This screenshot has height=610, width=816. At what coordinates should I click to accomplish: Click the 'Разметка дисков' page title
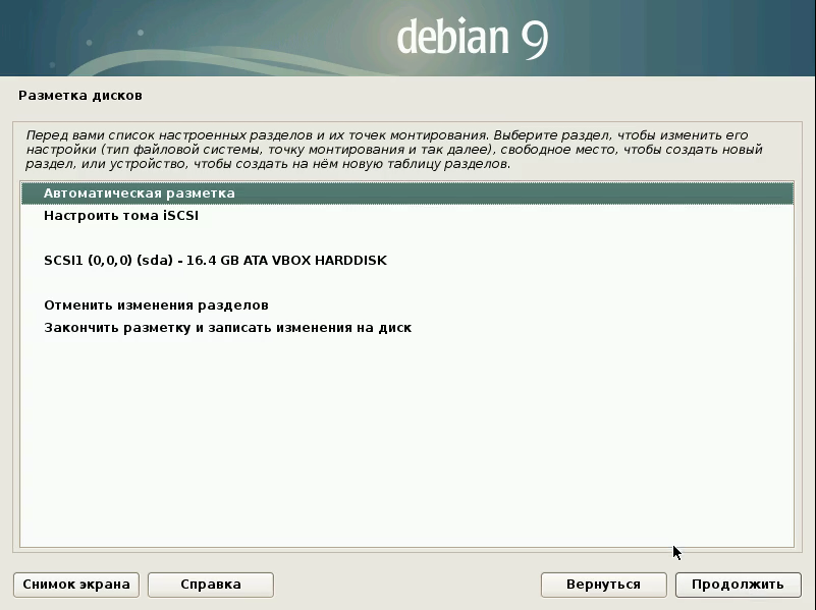point(80,96)
